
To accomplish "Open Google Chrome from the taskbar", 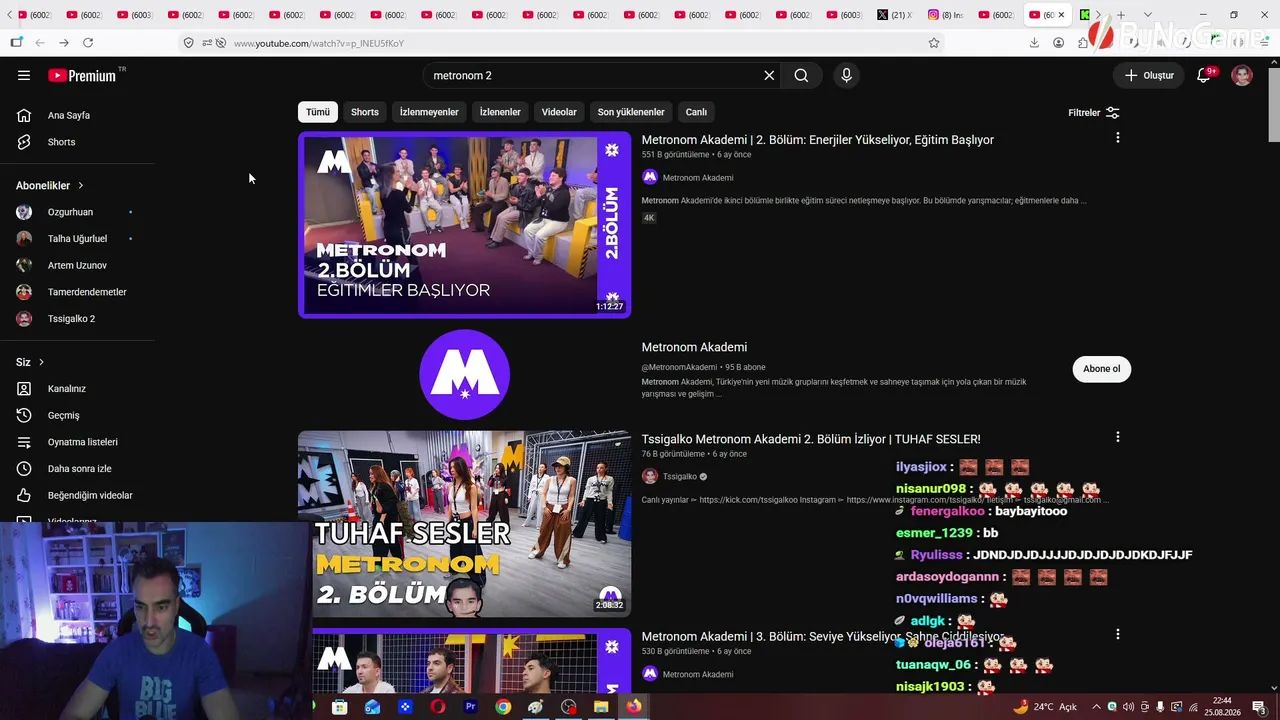I will pos(503,707).
